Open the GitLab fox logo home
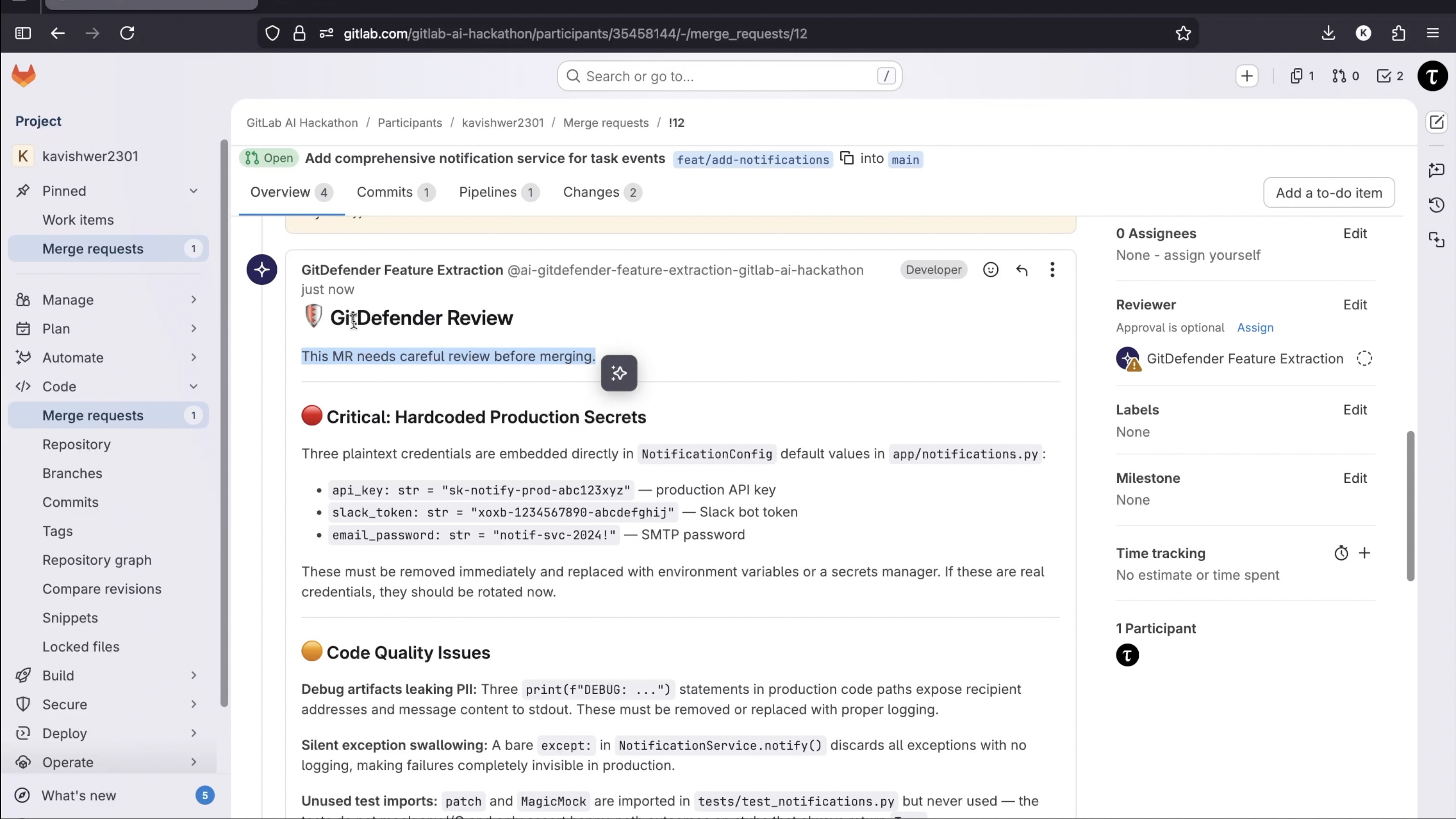The width and height of the screenshot is (1456, 819). pyautogui.click(x=24, y=76)
